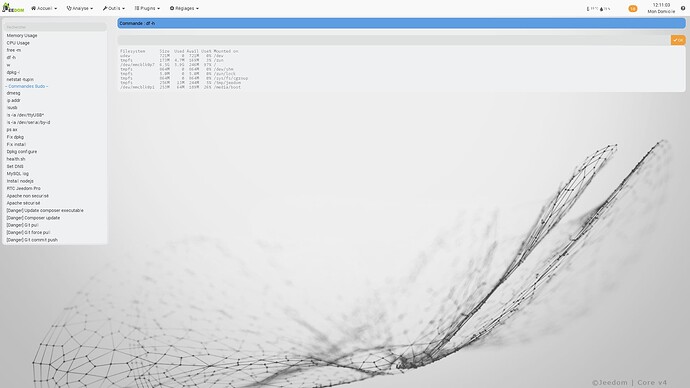The width and height of the screenshot is (690, 388).
Task: Select the Apache non sécurisé entry
Action: 28,196
